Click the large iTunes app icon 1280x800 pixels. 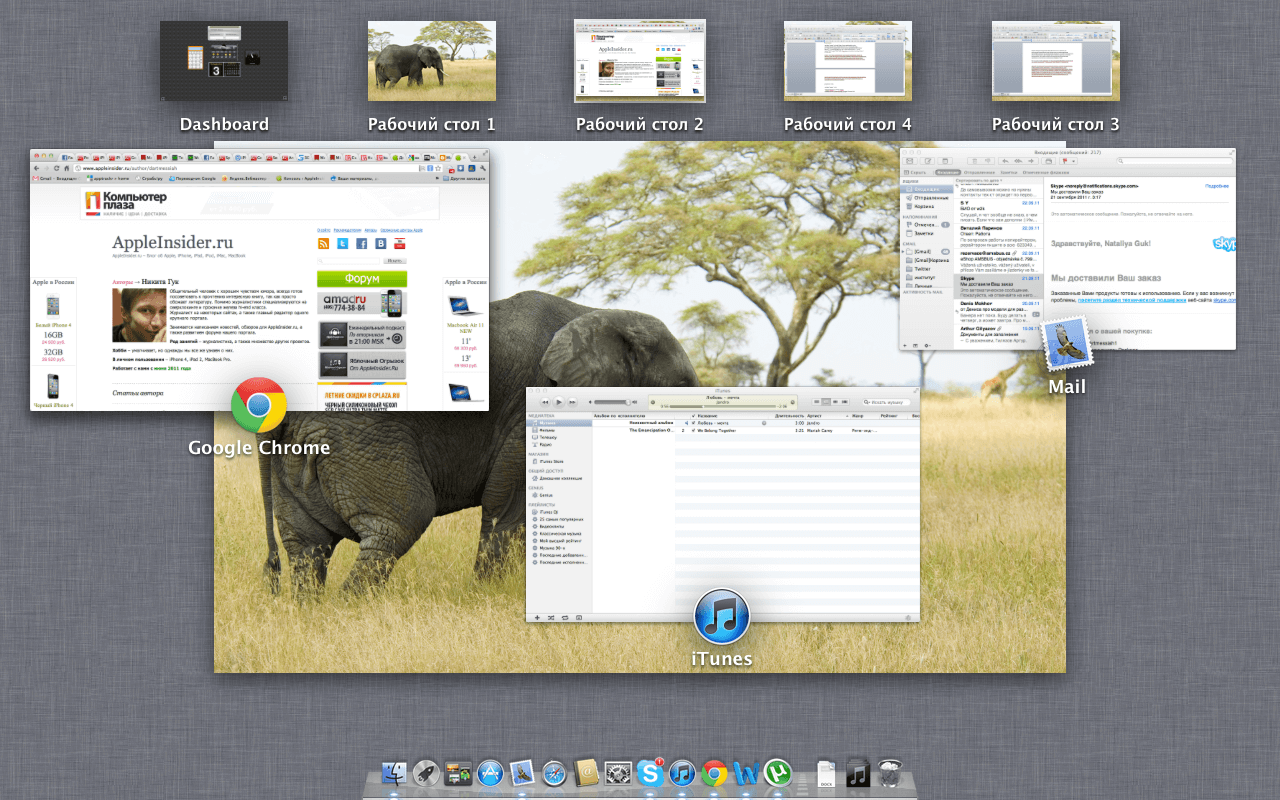coord(721,617)
